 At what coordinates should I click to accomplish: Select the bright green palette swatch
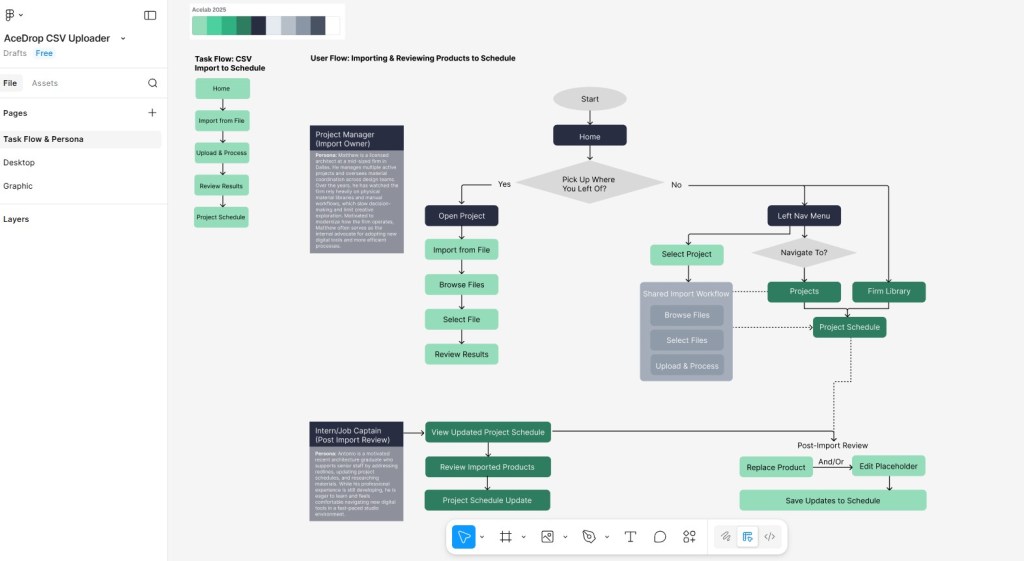coord(214,26)
